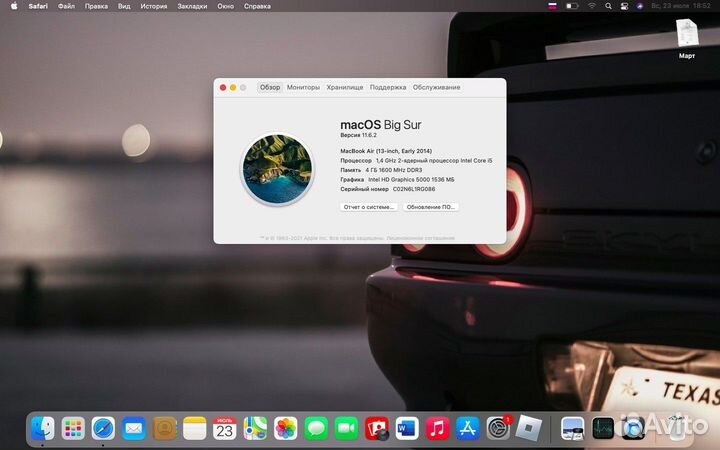
Task: Select the Март file on the desktop
Action: (x=687, y=39)
